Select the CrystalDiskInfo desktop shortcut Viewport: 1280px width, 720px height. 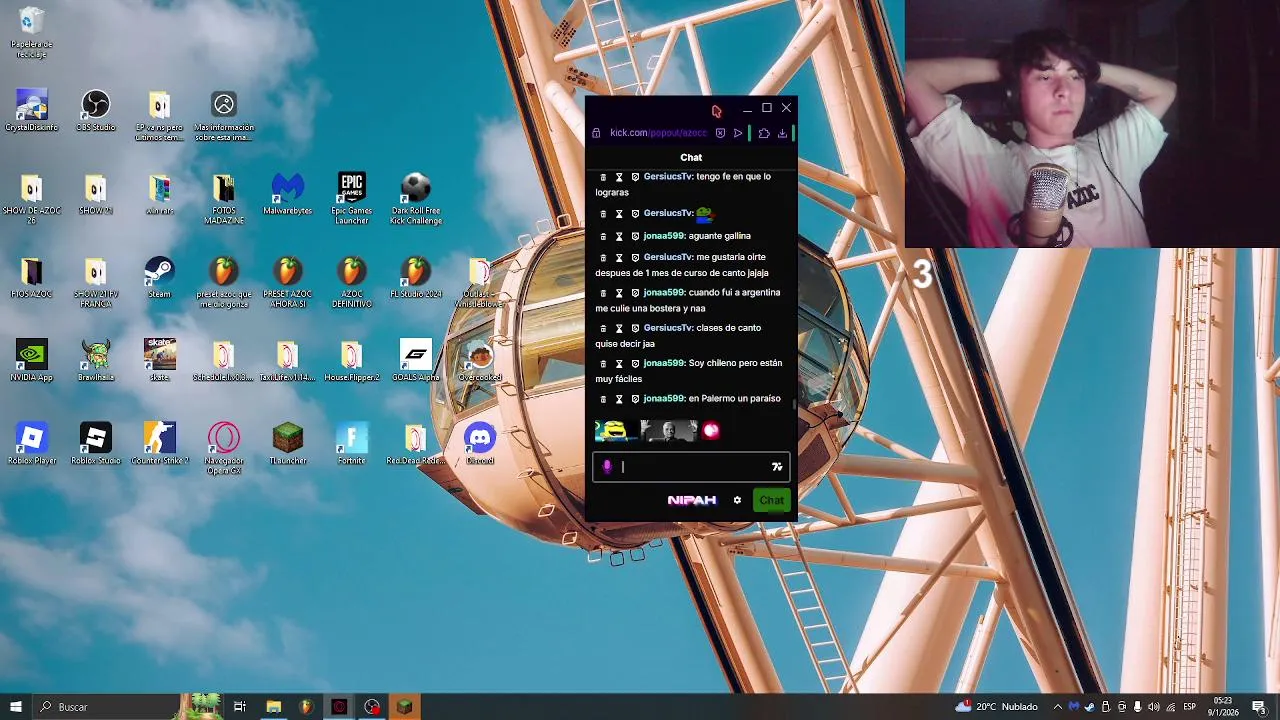(32, 111)
